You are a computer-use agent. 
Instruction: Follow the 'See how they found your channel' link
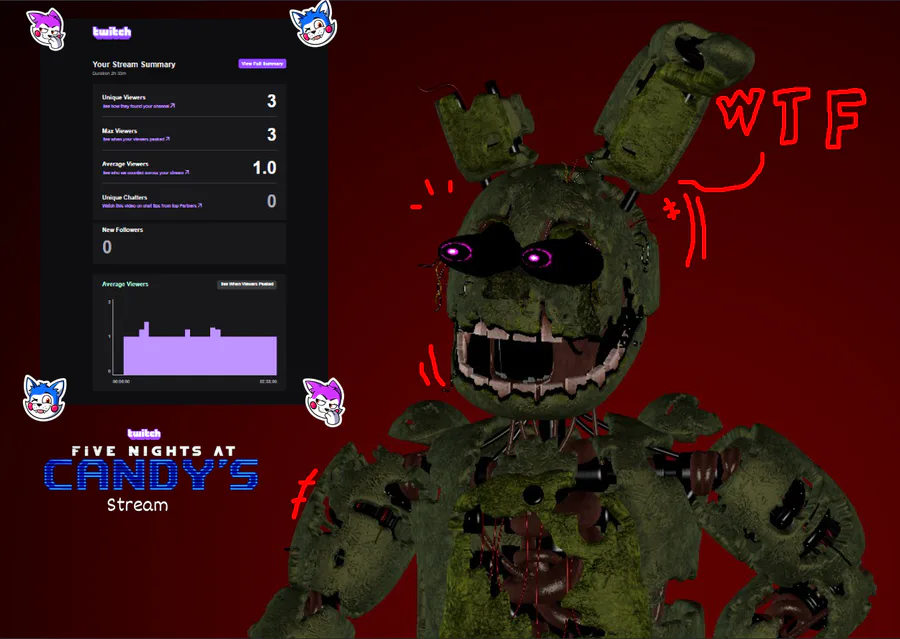[x=138, y=106]
